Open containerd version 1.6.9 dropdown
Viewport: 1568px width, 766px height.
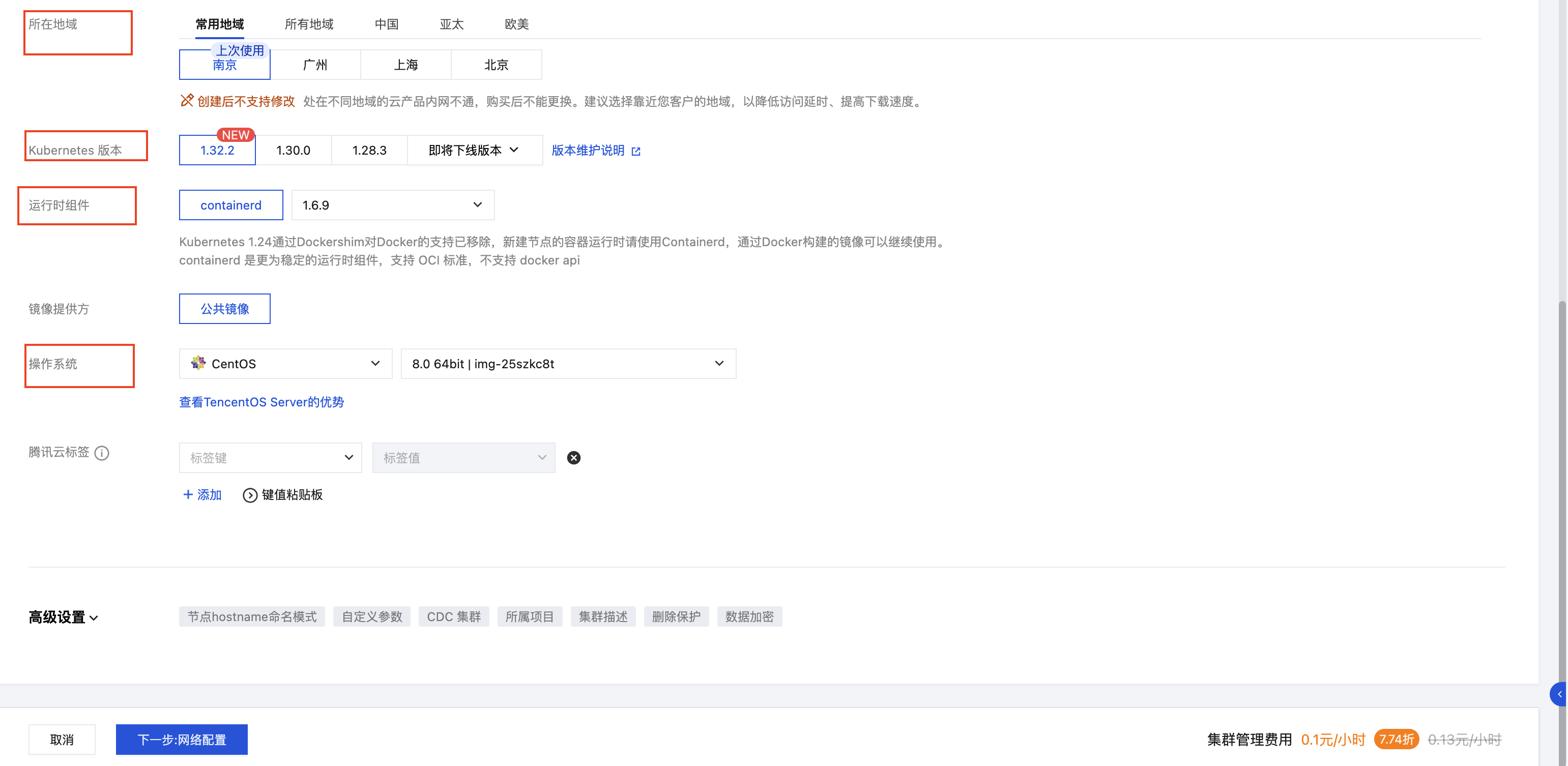click(393, 205)
